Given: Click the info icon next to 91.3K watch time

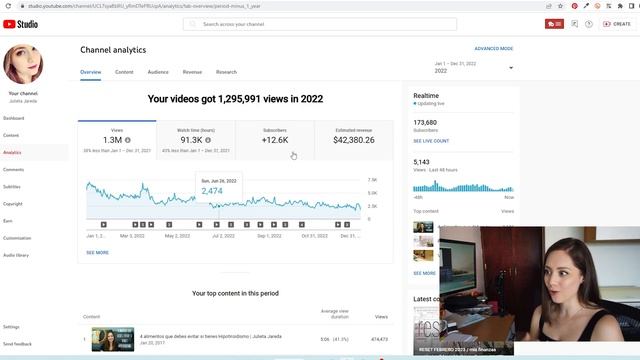Looking at the screenshot, I should pyautogui.click(x=208, y=140).
